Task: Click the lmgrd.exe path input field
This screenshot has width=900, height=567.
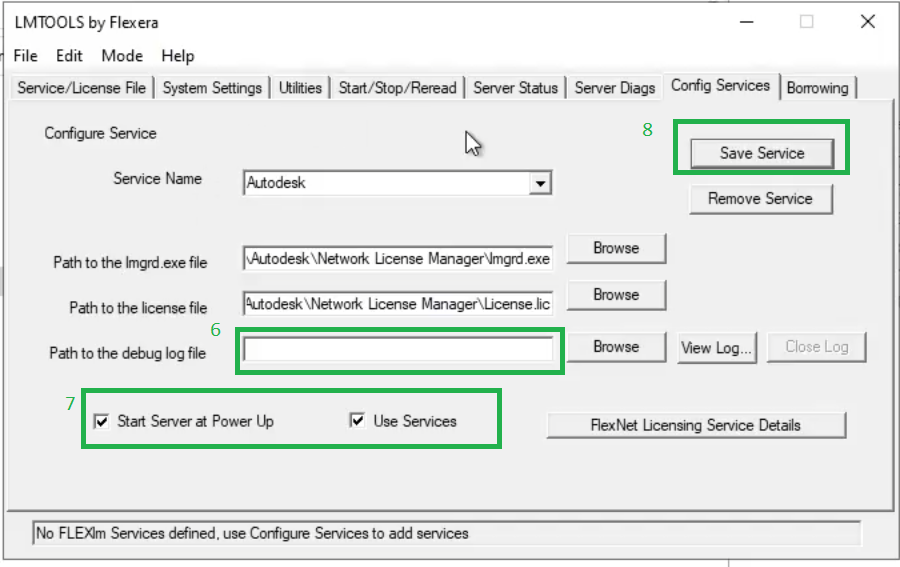Action: pyautogui.click(x=398, y=258)
